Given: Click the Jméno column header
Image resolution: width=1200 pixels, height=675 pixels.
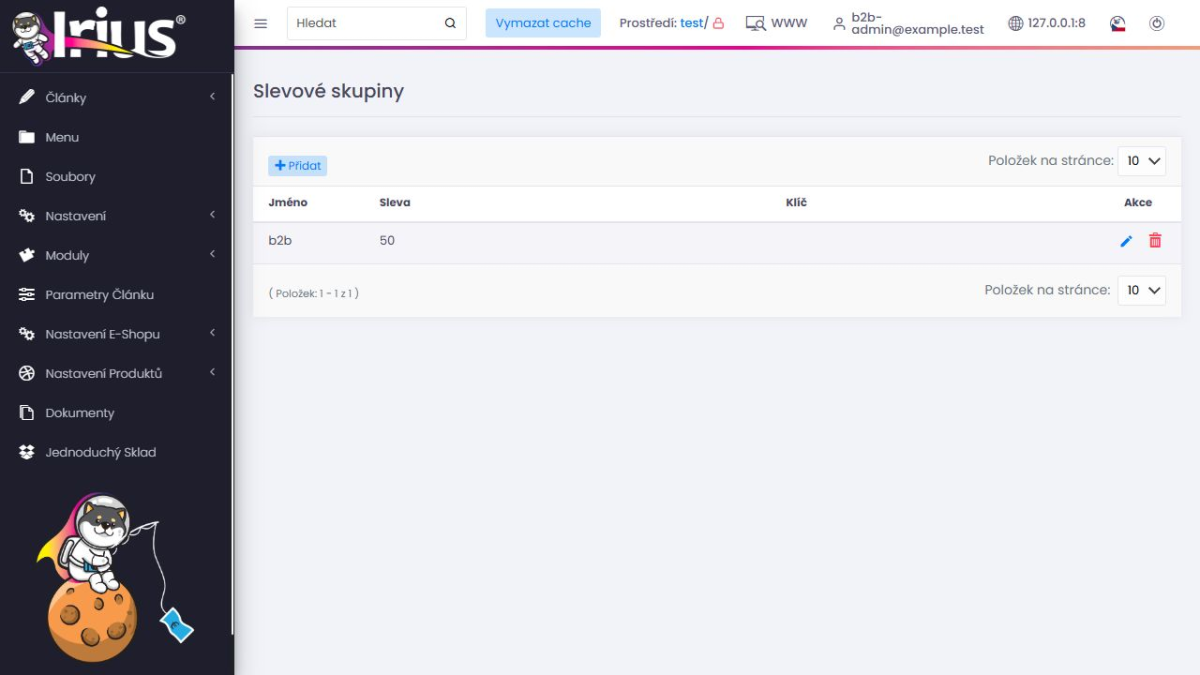Looking at the screenshot, I should coord(288,202).
